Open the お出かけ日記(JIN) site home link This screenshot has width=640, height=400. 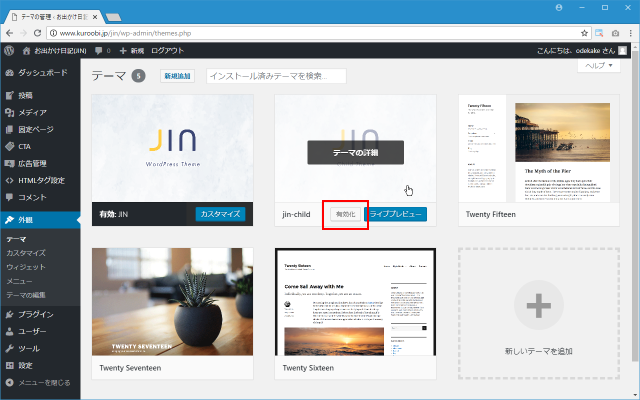coord(54,51)
